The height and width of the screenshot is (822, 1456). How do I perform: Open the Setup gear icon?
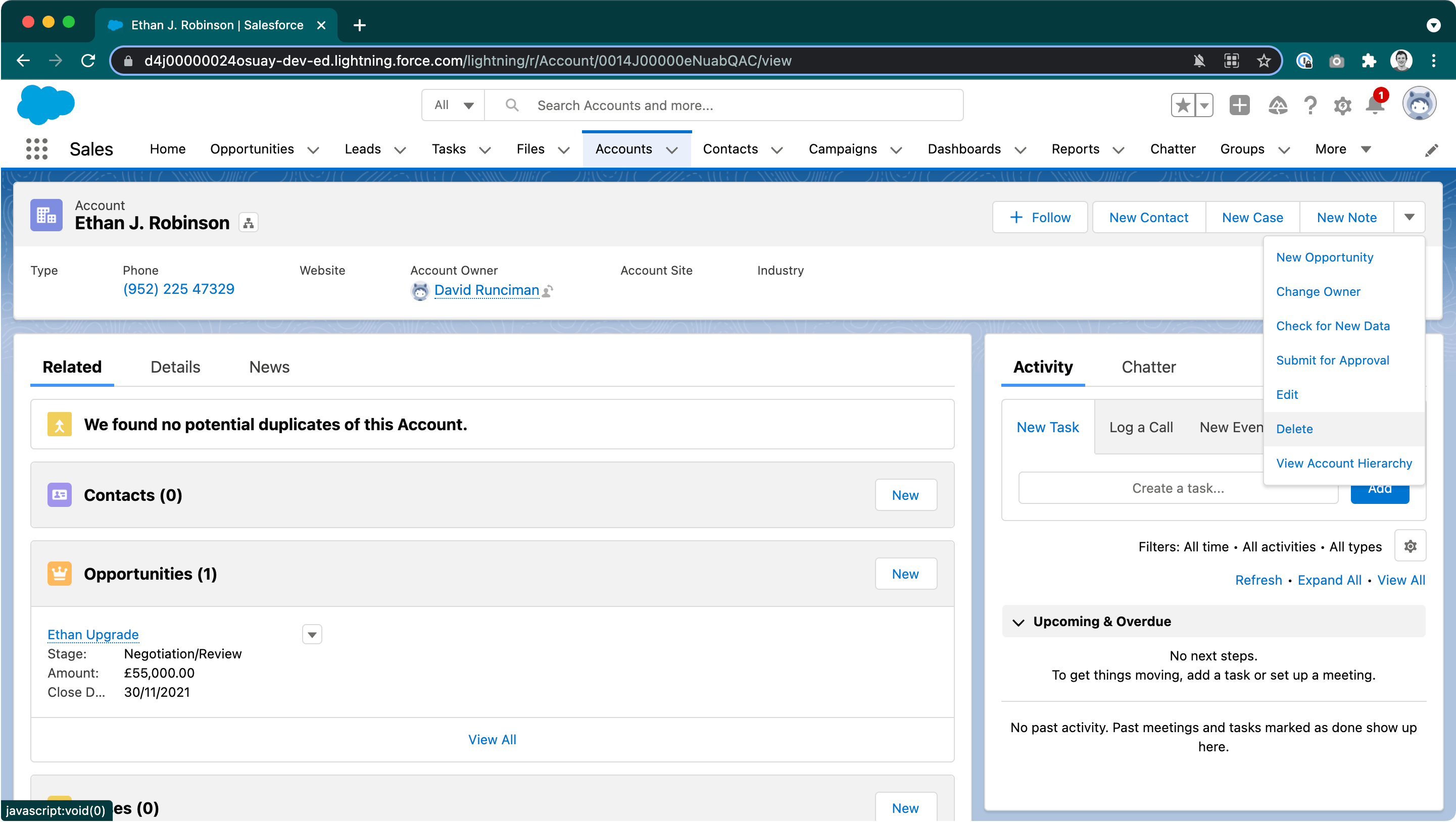[x=1342, y=106]
